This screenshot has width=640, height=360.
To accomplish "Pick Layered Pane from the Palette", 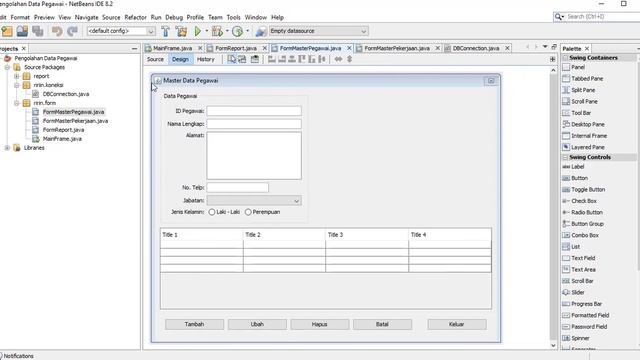I will coord(583,147).
